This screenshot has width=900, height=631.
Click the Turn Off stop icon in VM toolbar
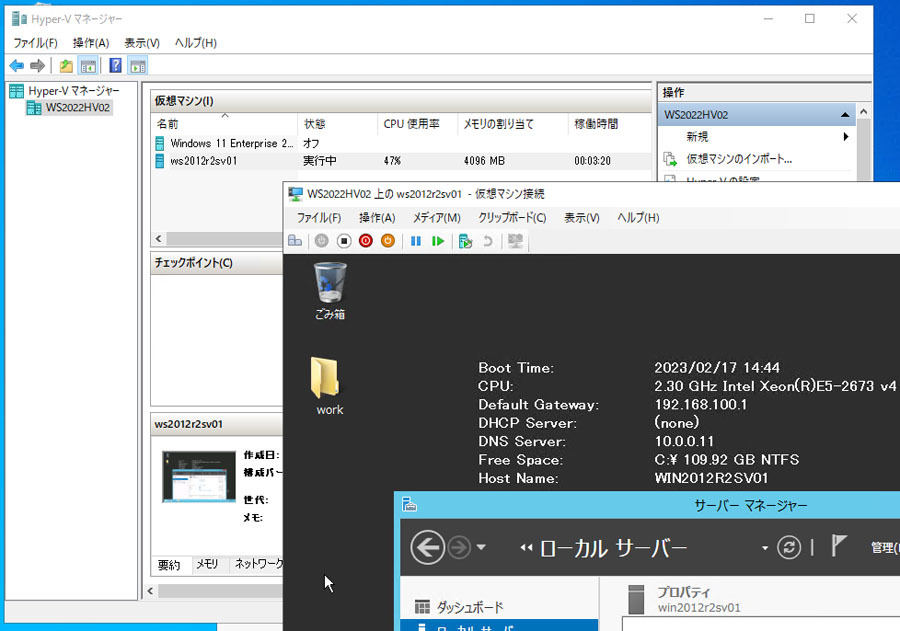click(x=344, y=241)
